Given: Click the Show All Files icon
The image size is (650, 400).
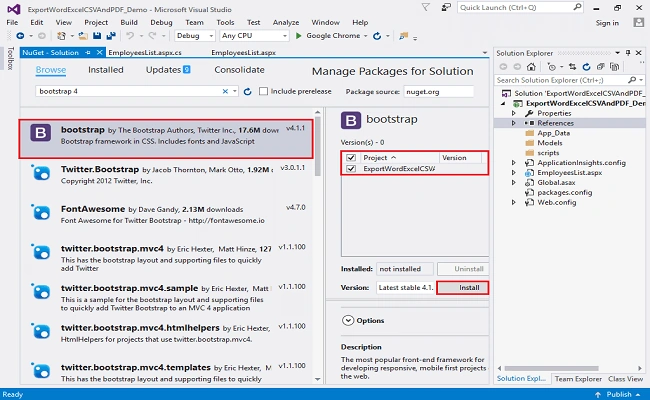Looking at the screenshot, I should click(x=614, y=67).
